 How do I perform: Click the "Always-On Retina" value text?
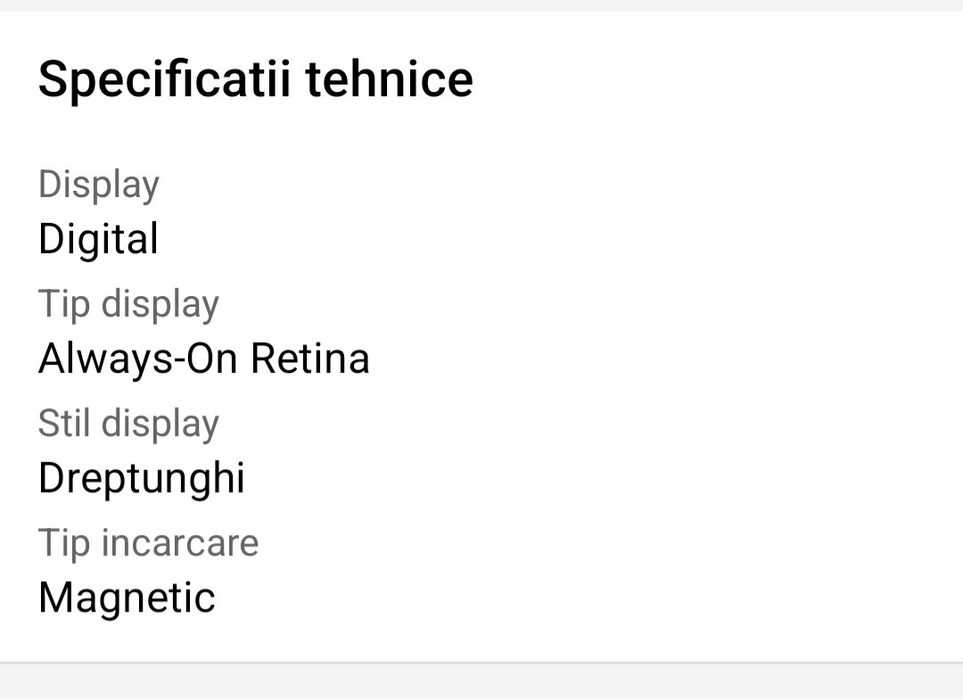point(204,359)
